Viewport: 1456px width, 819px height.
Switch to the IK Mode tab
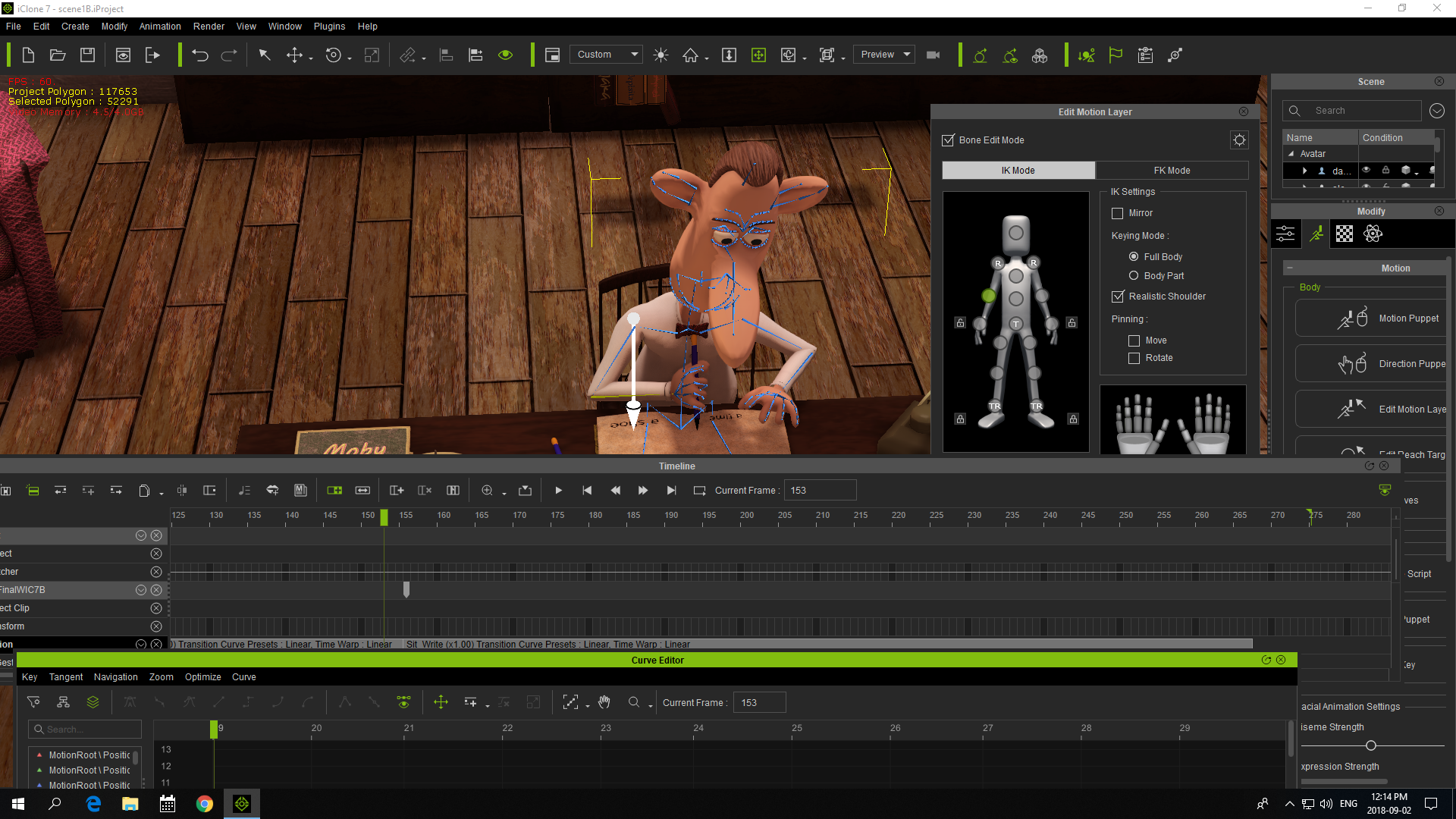point(1018,171)
